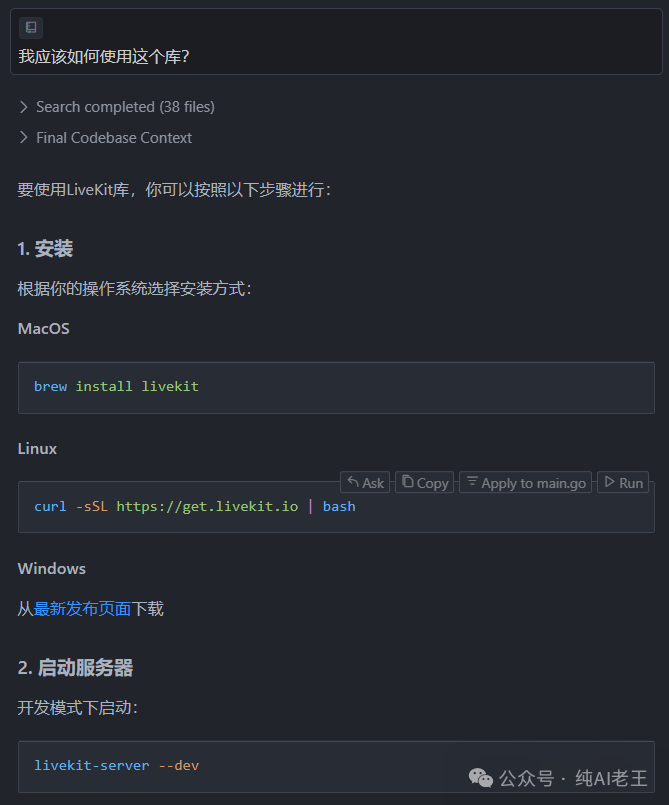Click the 1. 安装 heading
Screen dimensions: 669x805
point(45,249)
